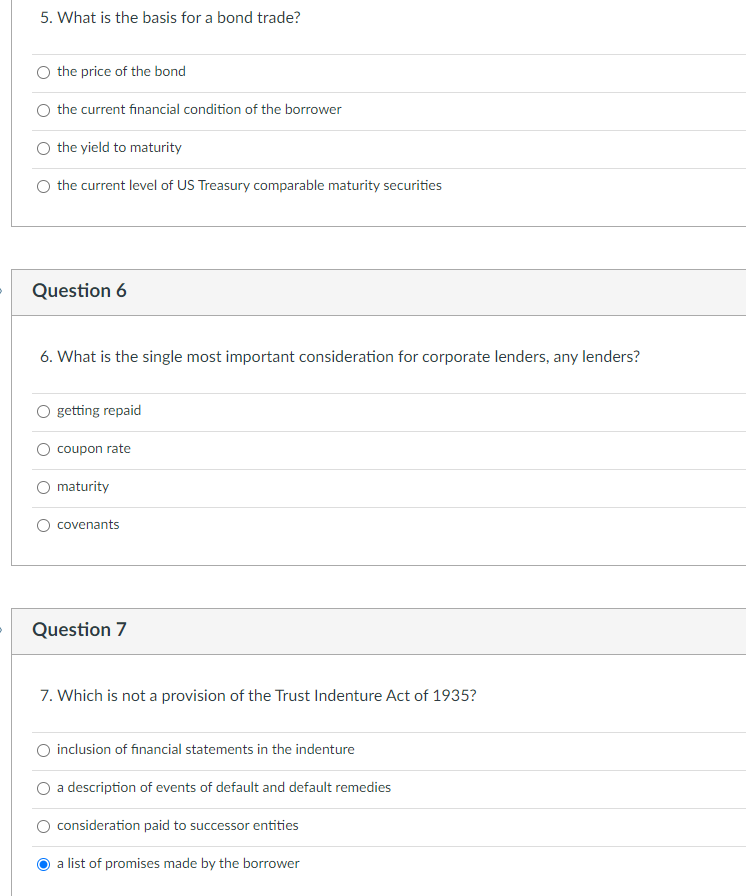Click the selected 'promises made by the borrower' radio
This screenshot has height=896, width=746.
[44, 864]
